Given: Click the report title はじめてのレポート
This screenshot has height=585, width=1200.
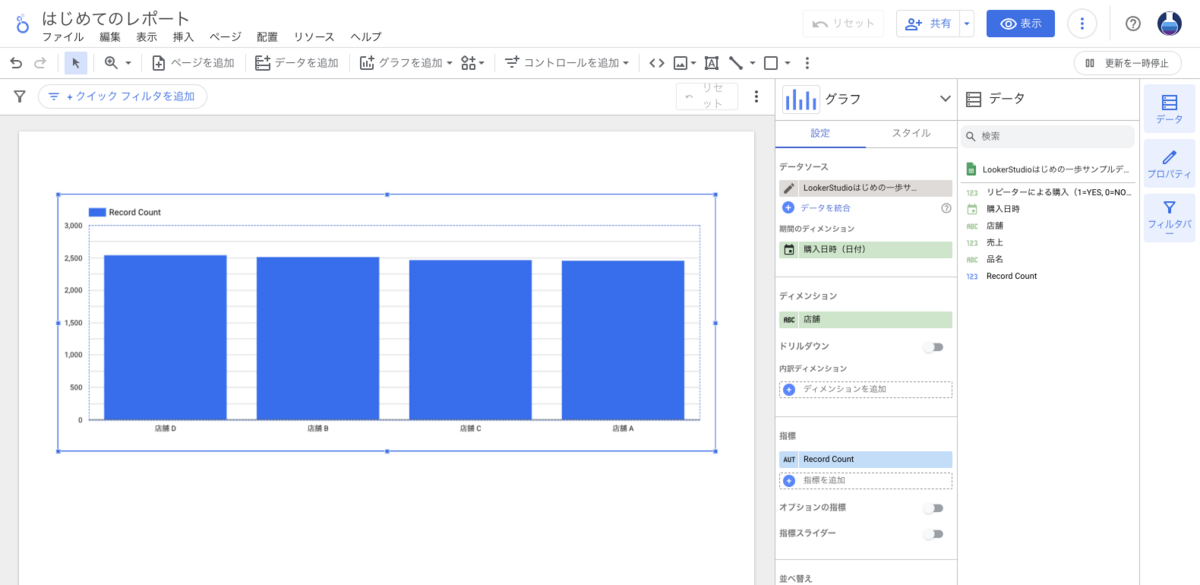Looking at the screenshot, I should [x=116, y=17].
